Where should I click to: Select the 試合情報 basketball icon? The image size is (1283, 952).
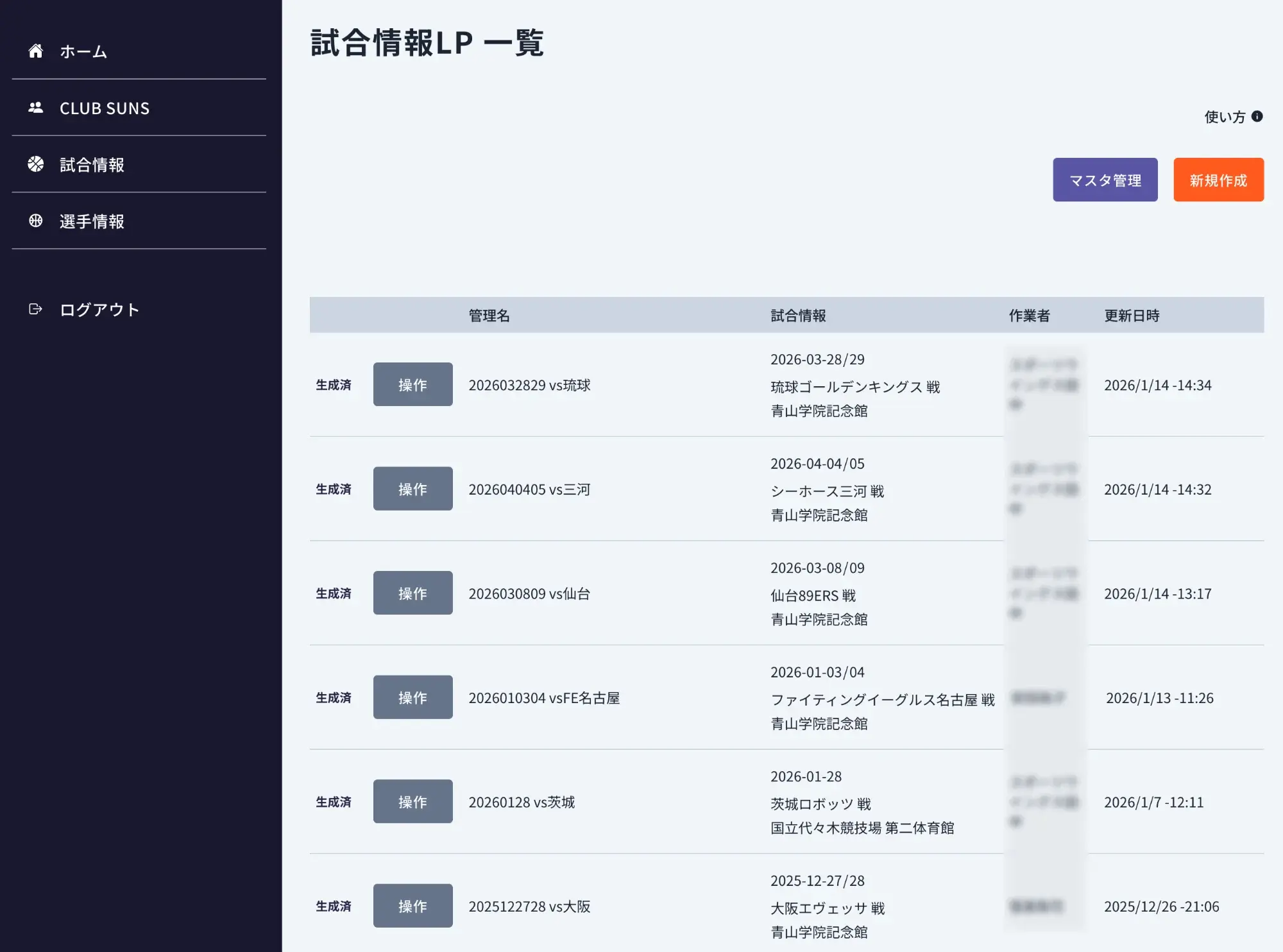tap(35, 164)
